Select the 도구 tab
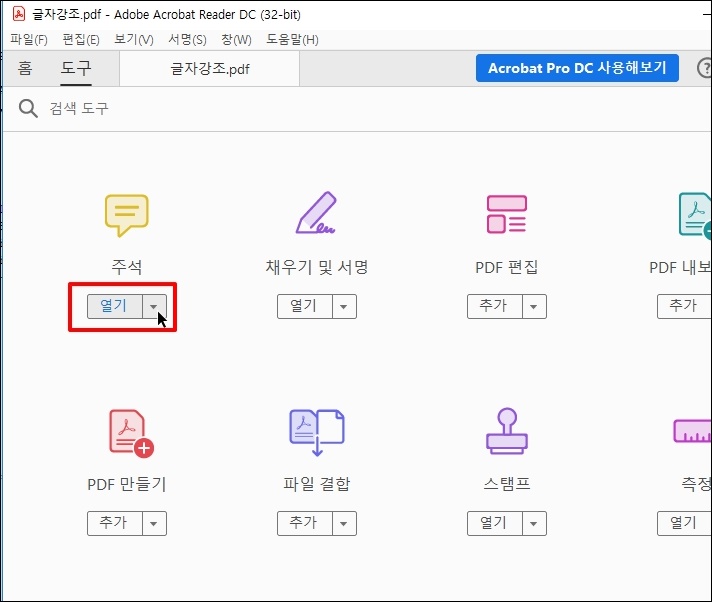 click(x=76, y=69)
